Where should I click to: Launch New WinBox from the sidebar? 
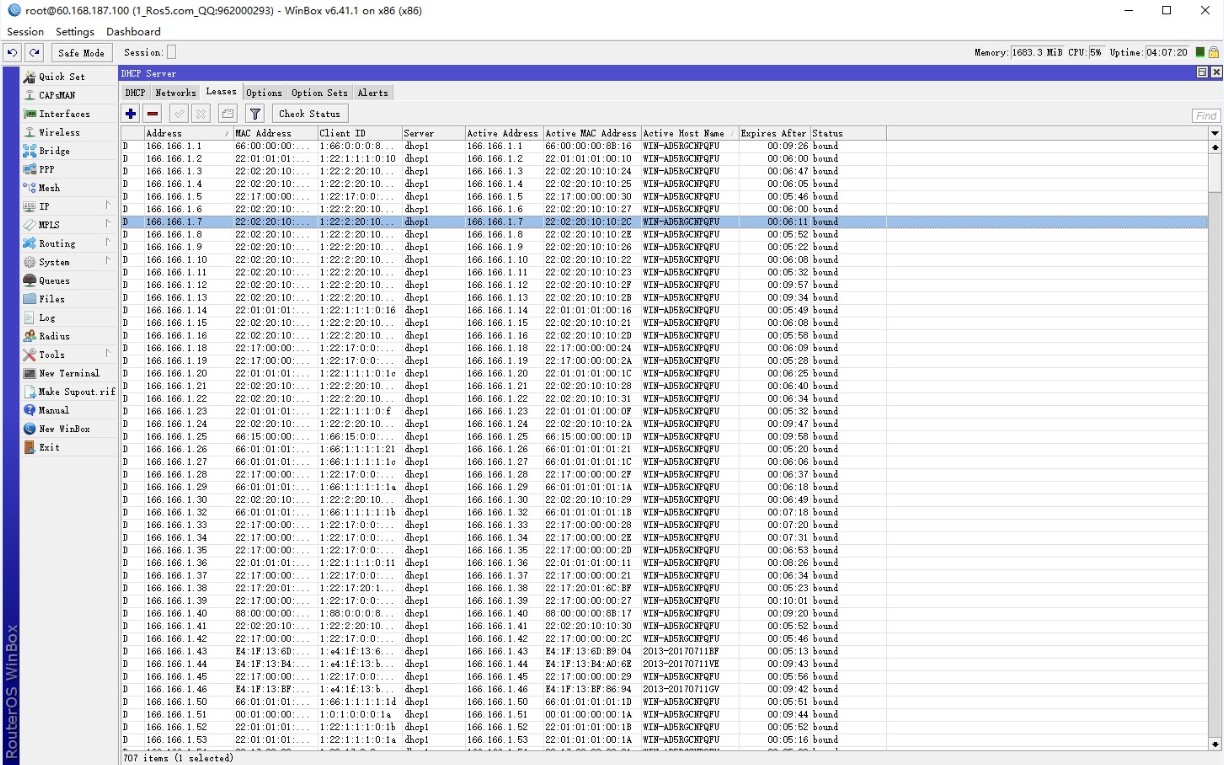pyautogui.click(x=64, y=428)
